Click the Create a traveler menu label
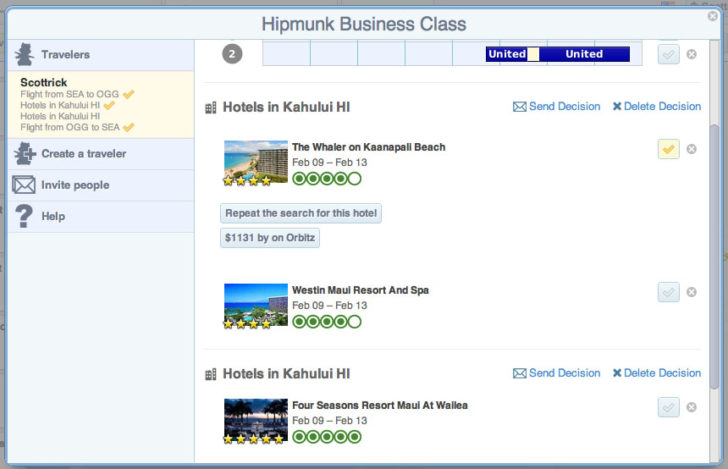This screenshot has height=469, width=728. [84, 154]
